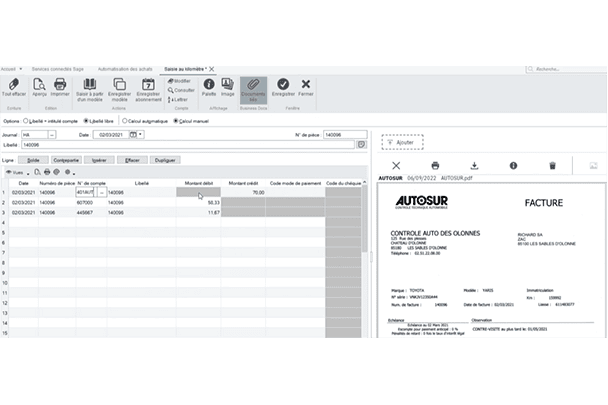The width and height of the screenshot is (608, 405).
Task: Click the grid toolbar globe icon
Action: [x=57, y=172]
